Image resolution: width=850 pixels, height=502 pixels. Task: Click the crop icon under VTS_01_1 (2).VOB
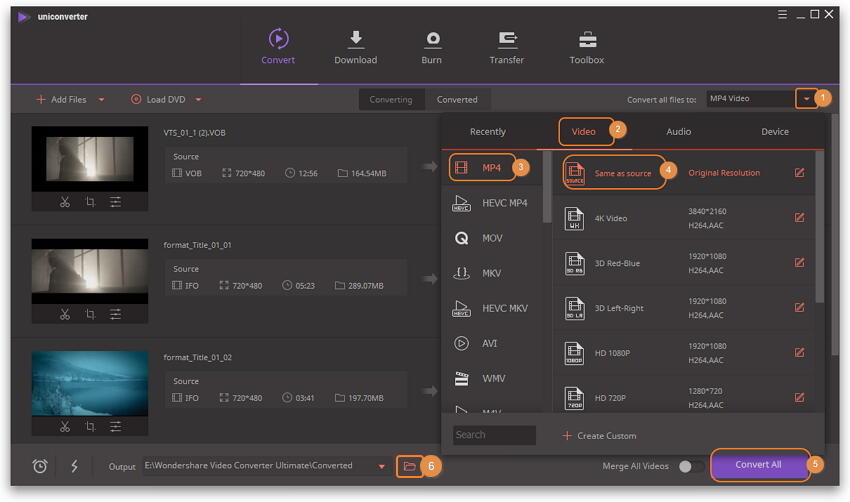coord(91,202)
